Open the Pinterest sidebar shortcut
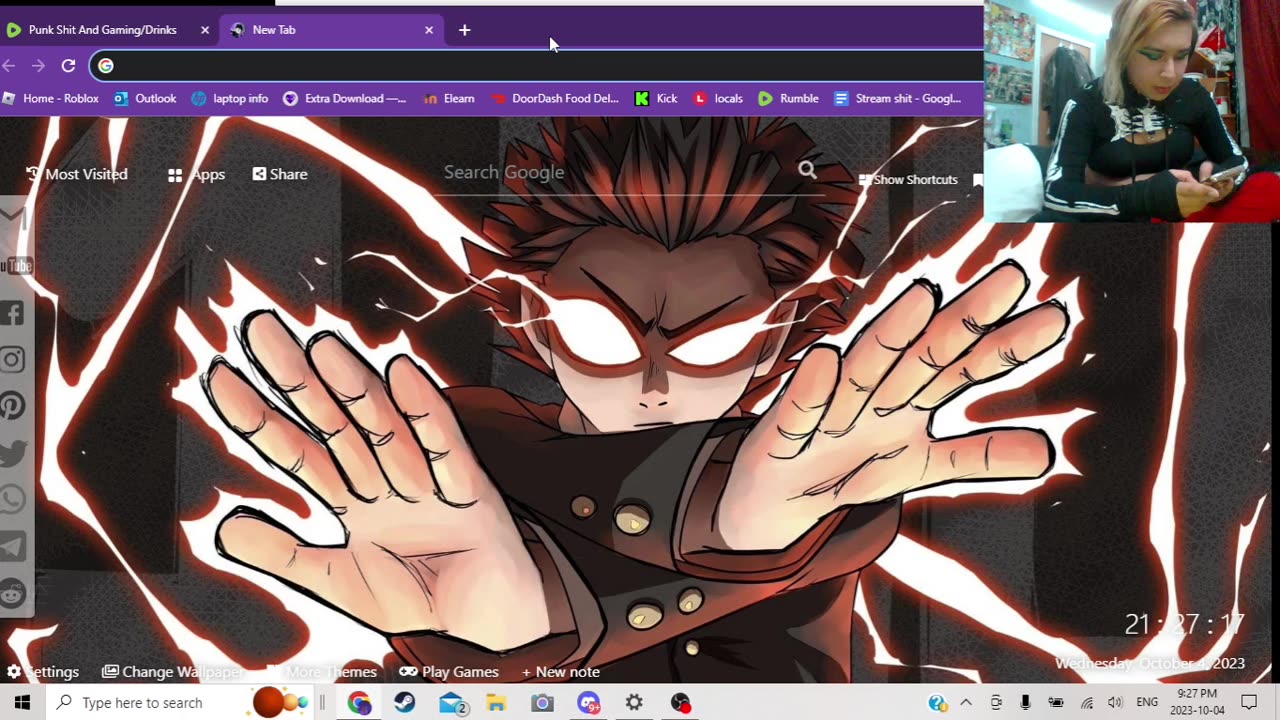1280x720 pixels. pos(12,406)
